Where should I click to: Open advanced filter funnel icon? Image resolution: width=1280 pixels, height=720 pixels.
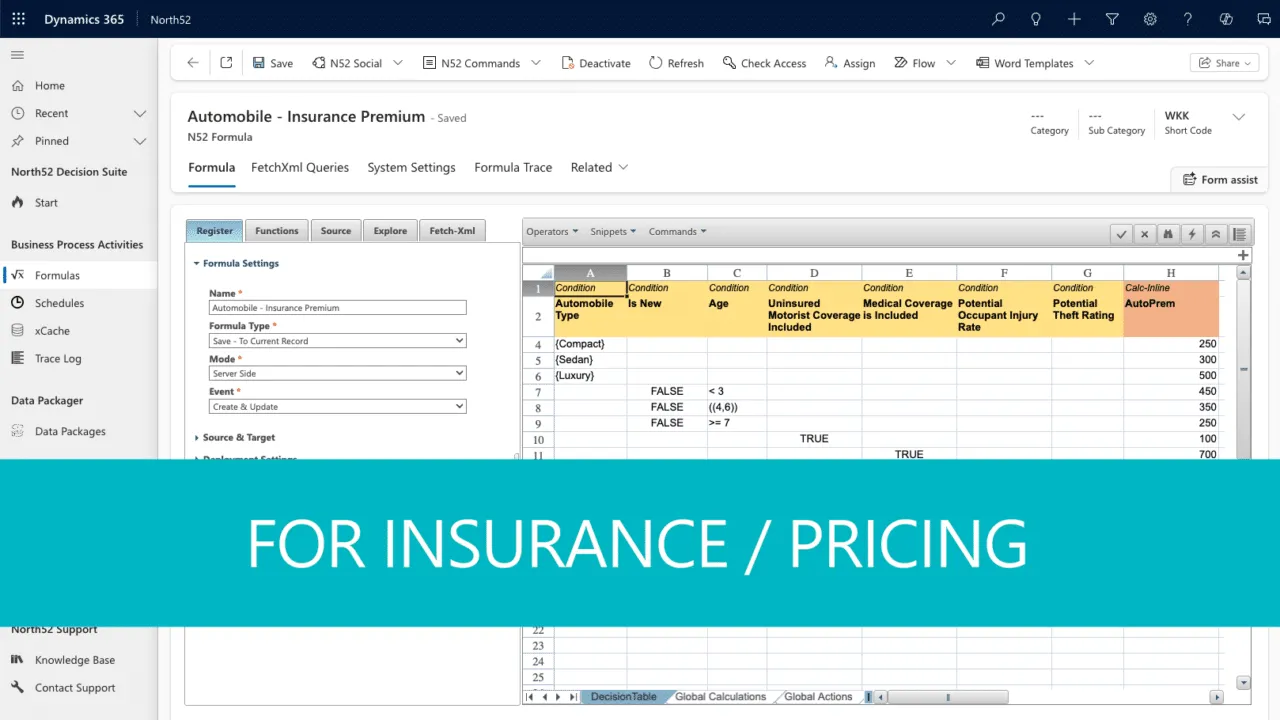(1112, 19)
